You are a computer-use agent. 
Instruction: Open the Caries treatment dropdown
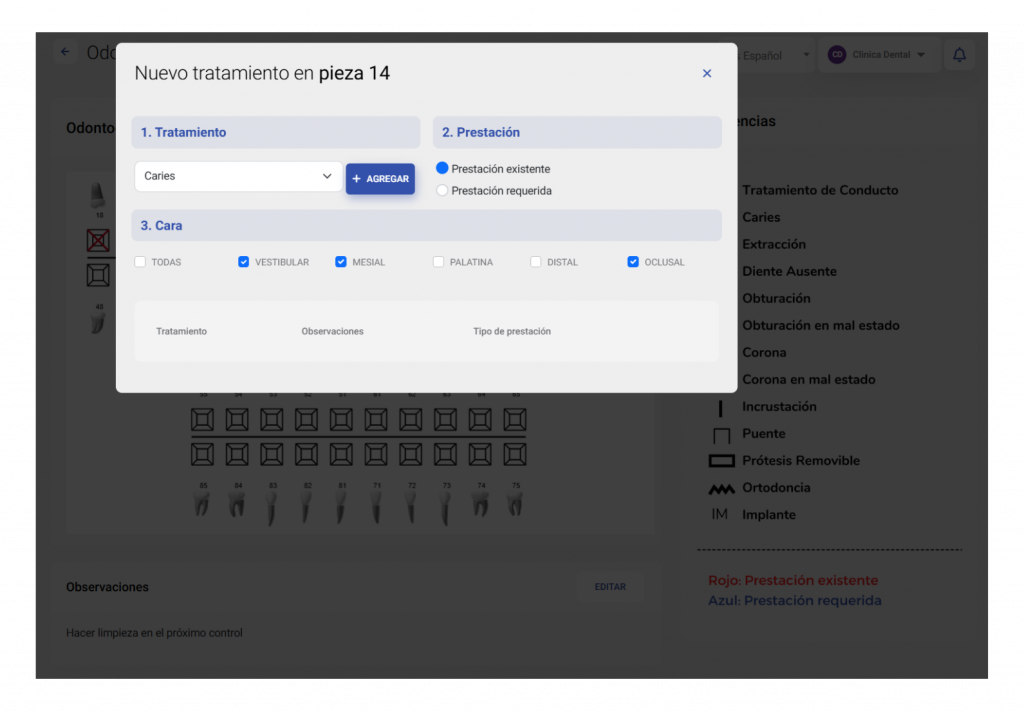point(238,176)
